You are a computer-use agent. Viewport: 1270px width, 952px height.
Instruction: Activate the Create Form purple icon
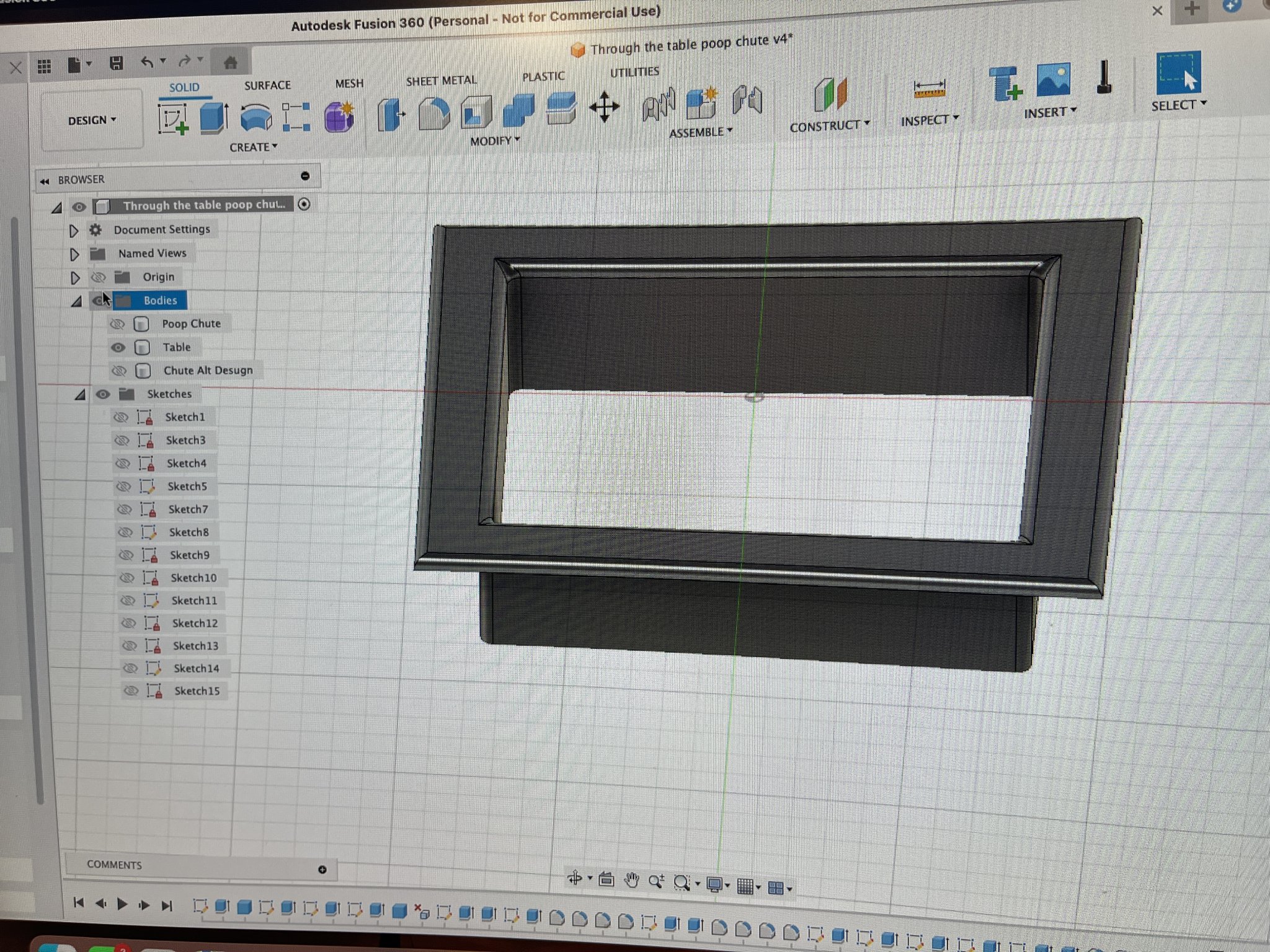coord(339,117)
